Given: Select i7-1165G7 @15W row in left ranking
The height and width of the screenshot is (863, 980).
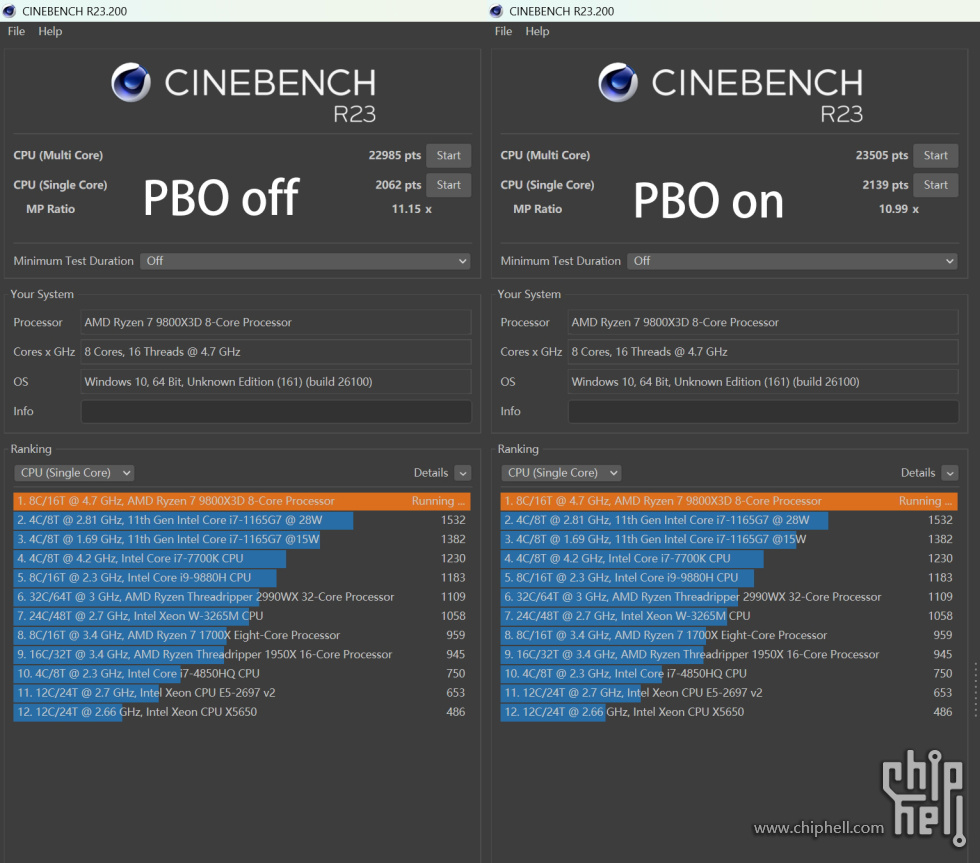Looking at the screenshot, I should 242,539.
